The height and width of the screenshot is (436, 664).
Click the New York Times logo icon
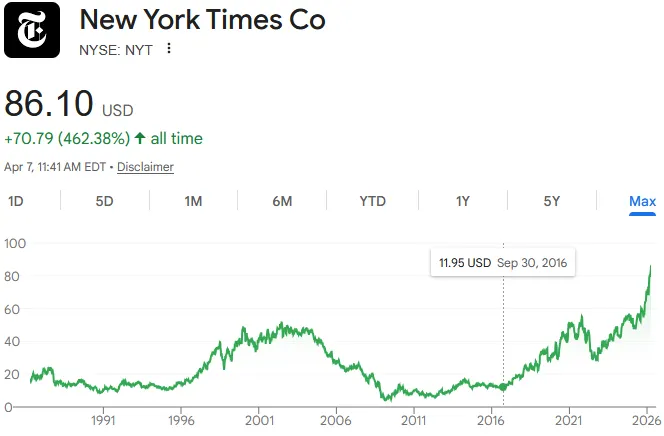33,30
